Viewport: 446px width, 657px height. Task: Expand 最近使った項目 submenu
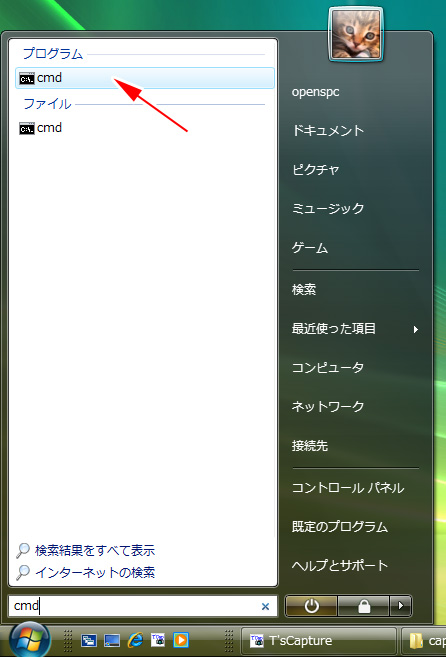click(355, 328)
